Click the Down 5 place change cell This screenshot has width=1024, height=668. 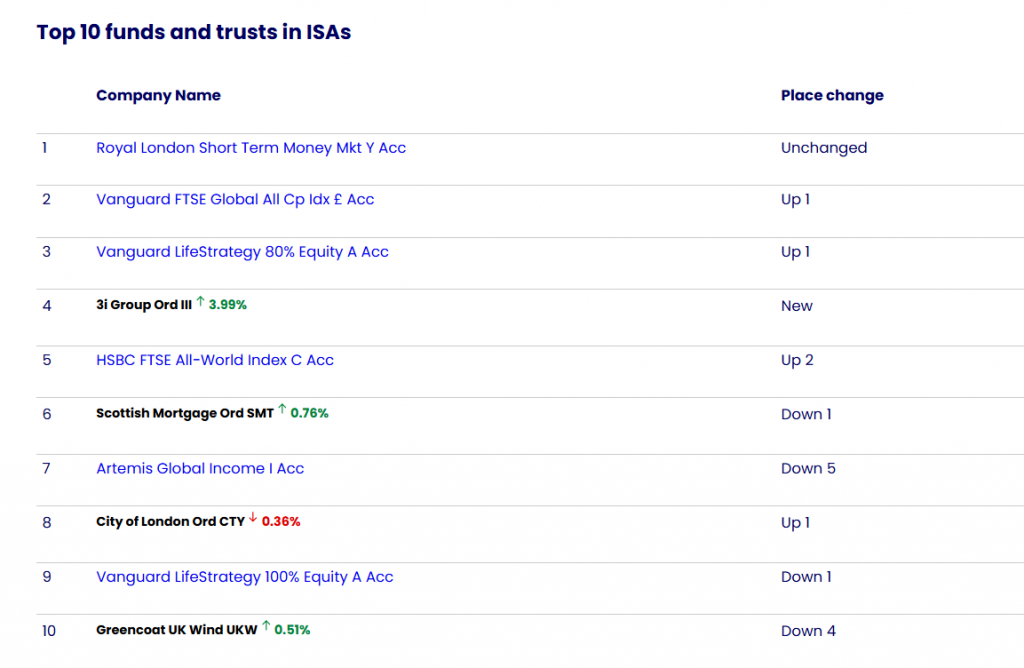point(808,469)
